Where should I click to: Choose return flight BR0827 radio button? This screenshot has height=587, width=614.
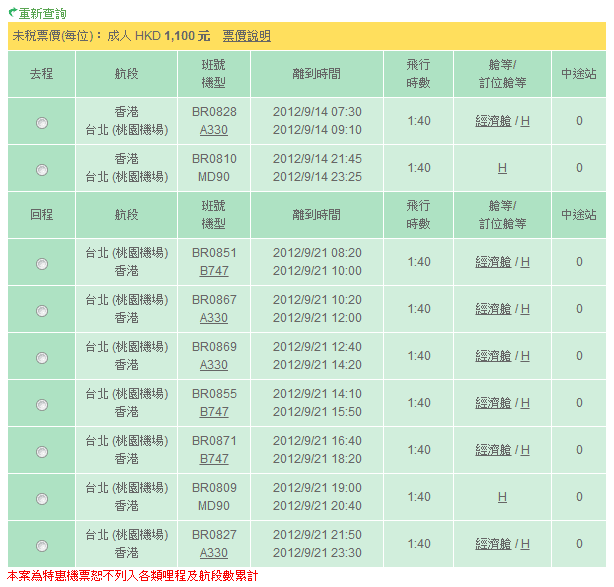(x=42, y=545)
